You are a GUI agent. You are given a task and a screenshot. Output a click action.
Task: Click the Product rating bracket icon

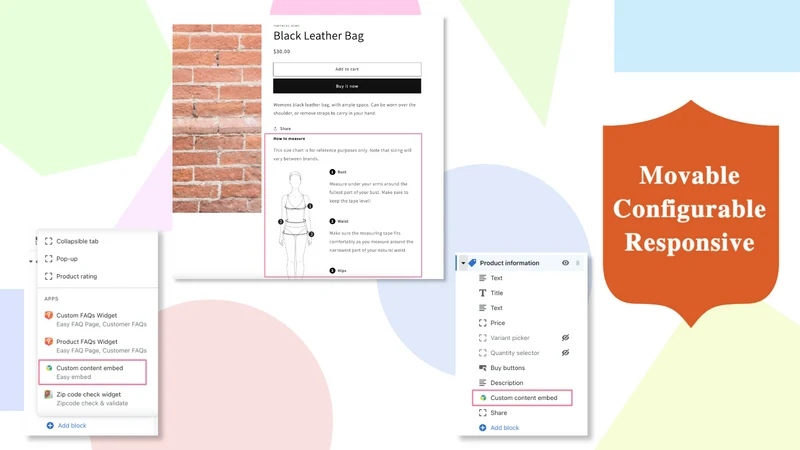48,276
